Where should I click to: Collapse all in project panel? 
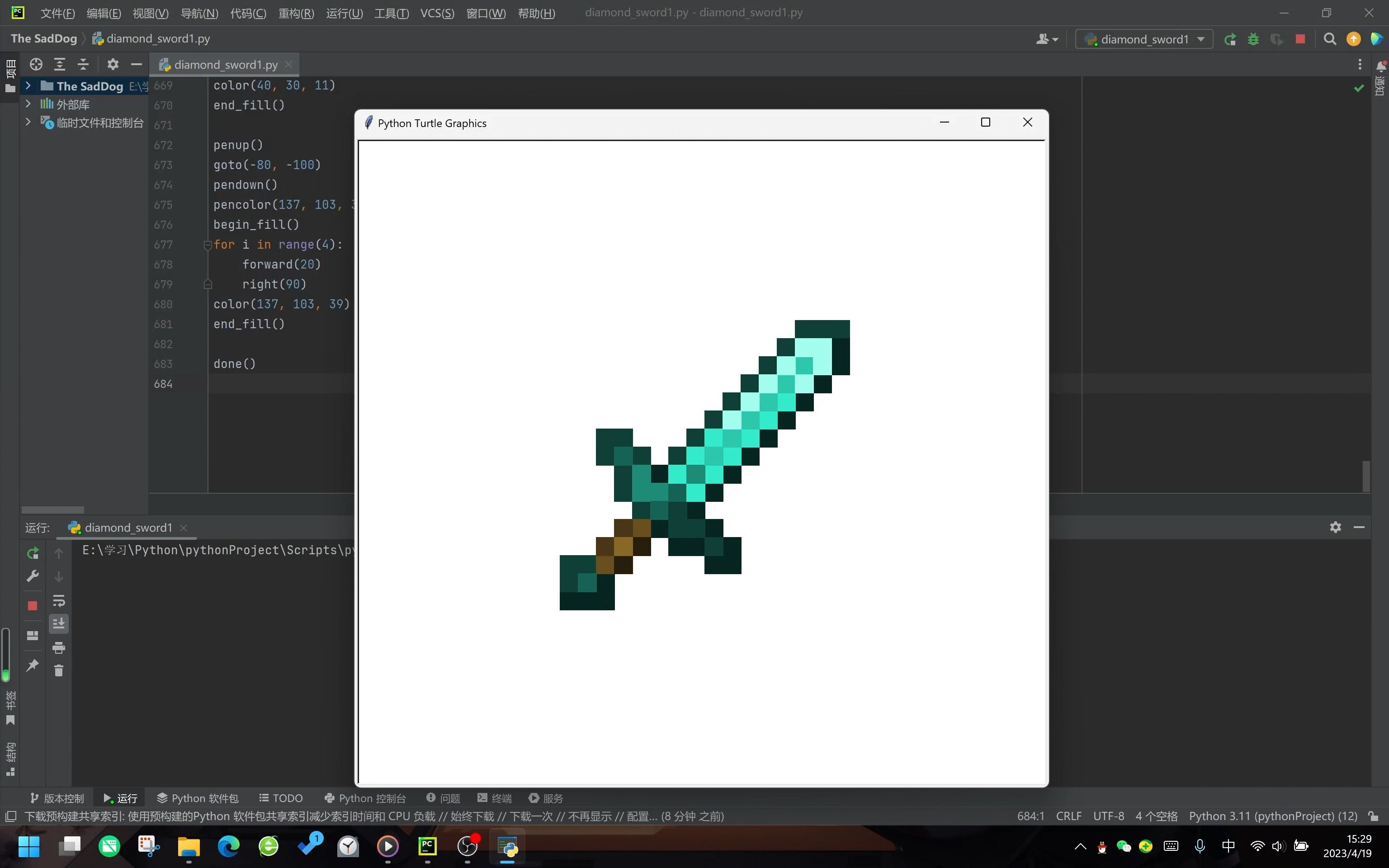point(83,64)
